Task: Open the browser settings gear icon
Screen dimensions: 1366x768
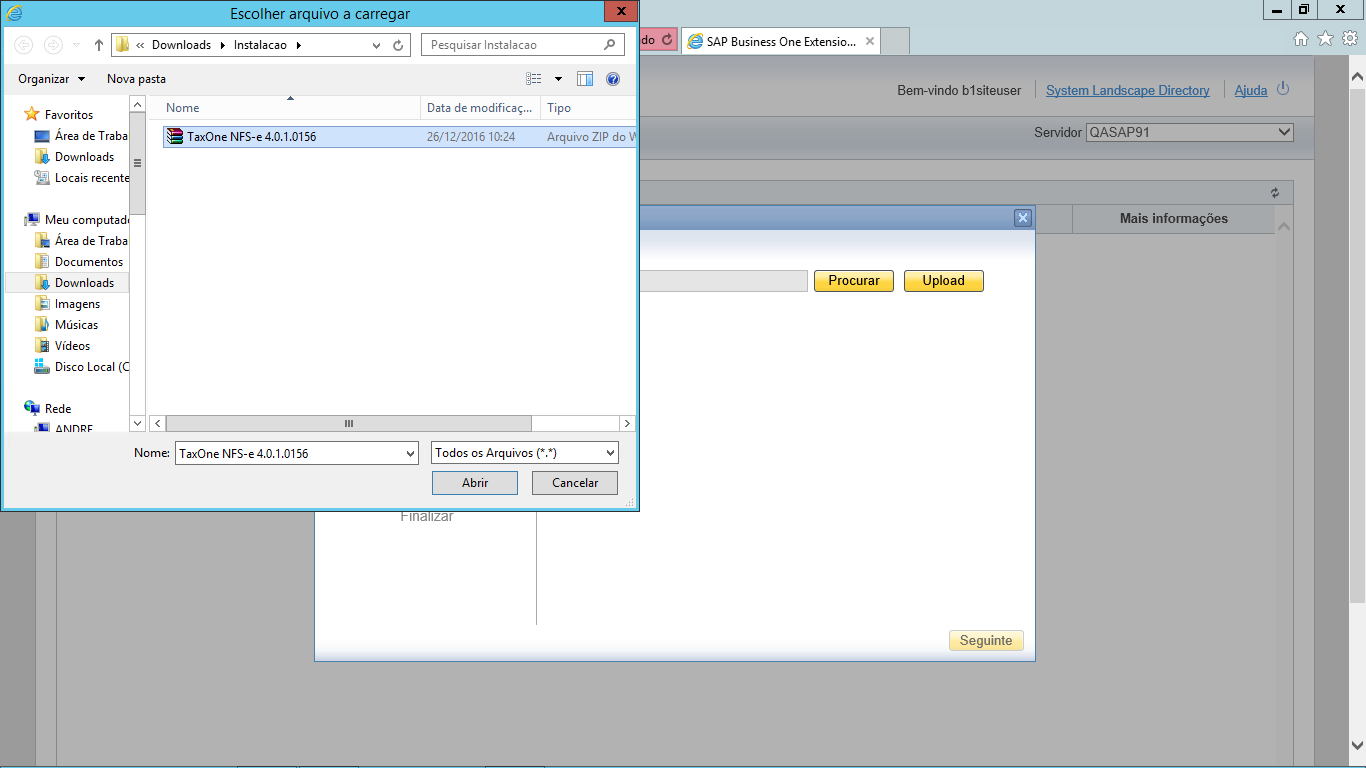Action: (1349, 39)
